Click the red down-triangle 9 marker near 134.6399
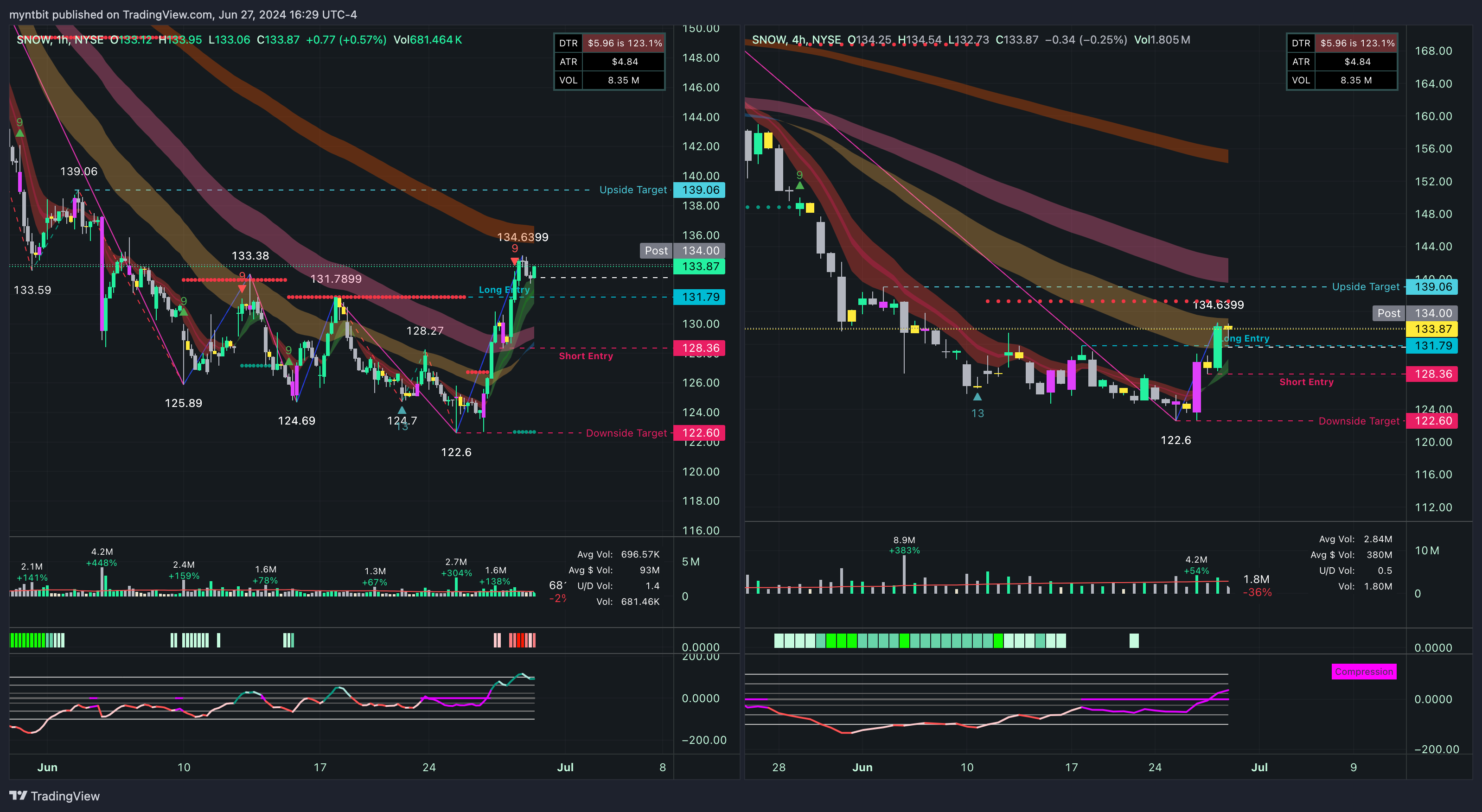Image resolution: width=1482 pixels, height=812 pixels. tap(514, 260)
